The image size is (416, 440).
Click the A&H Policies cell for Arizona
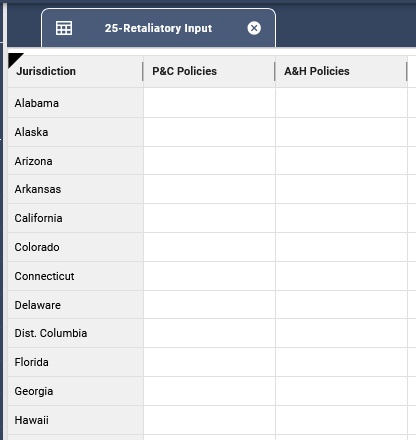[341, 161]
